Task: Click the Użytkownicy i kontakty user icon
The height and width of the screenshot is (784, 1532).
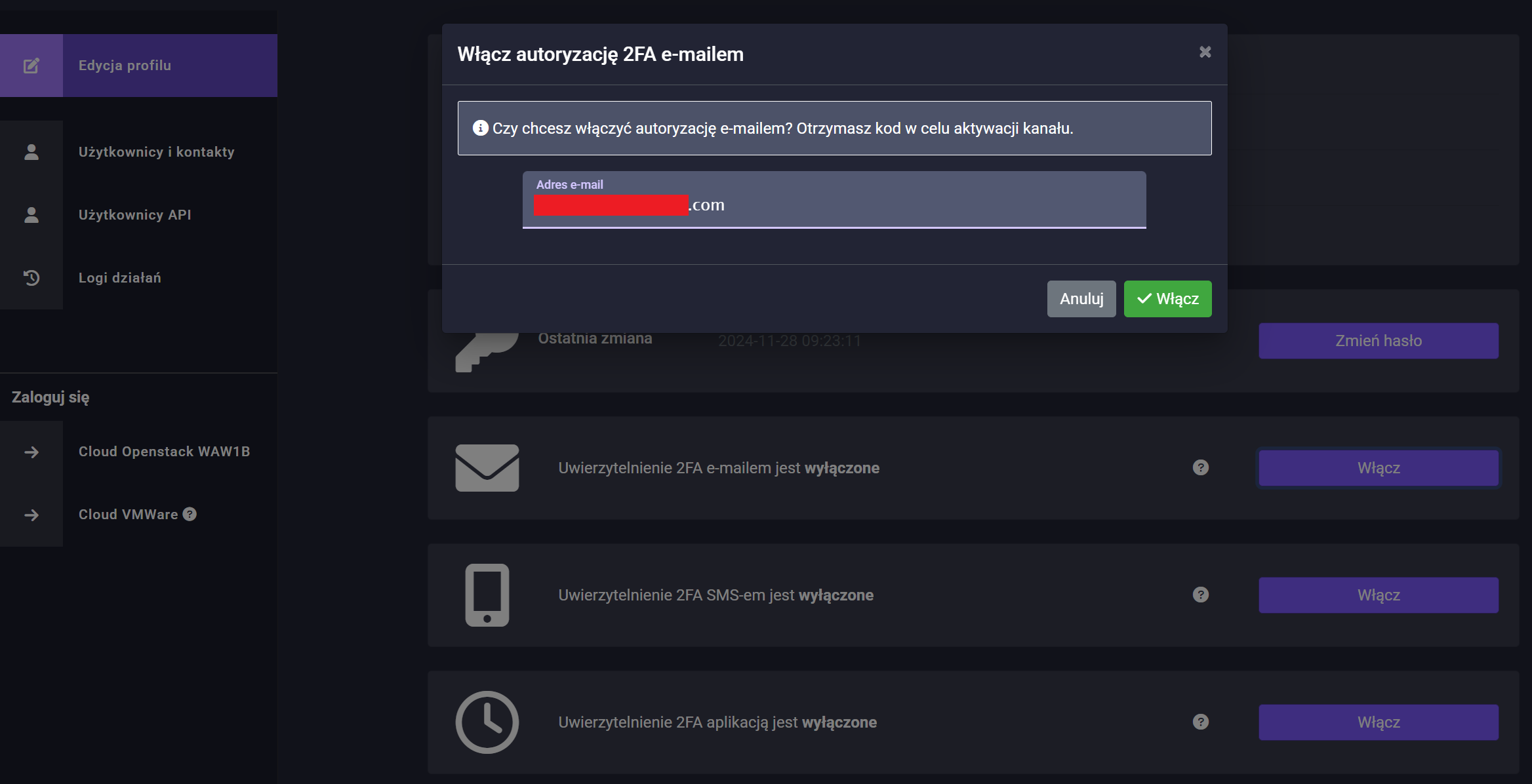Action: coord(31,152)
